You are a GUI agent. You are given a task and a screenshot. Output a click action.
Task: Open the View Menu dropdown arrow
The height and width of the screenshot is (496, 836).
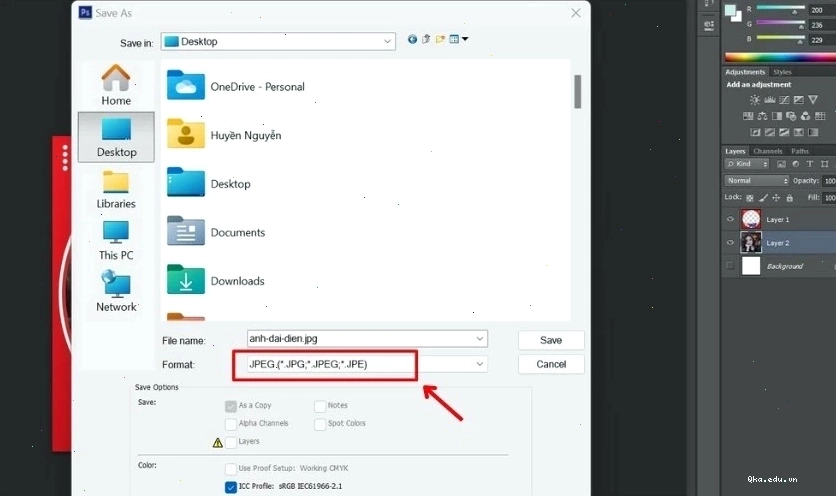click(465, 39)
